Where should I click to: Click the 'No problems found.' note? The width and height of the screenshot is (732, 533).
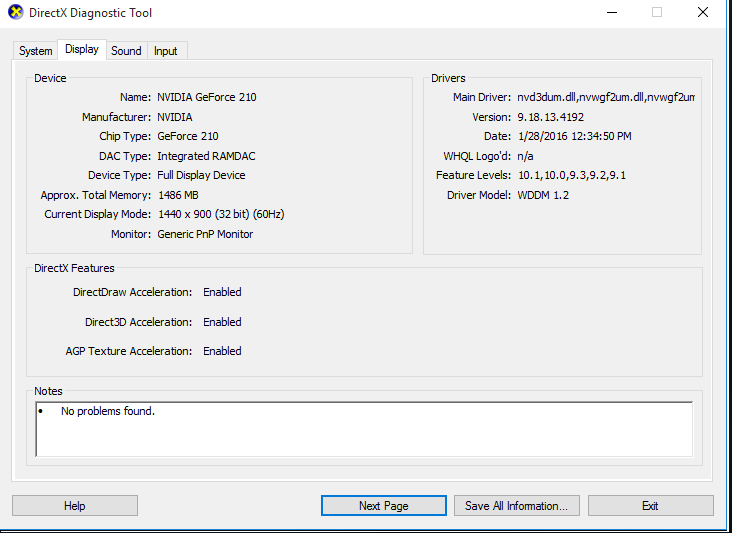coord(108,411)
